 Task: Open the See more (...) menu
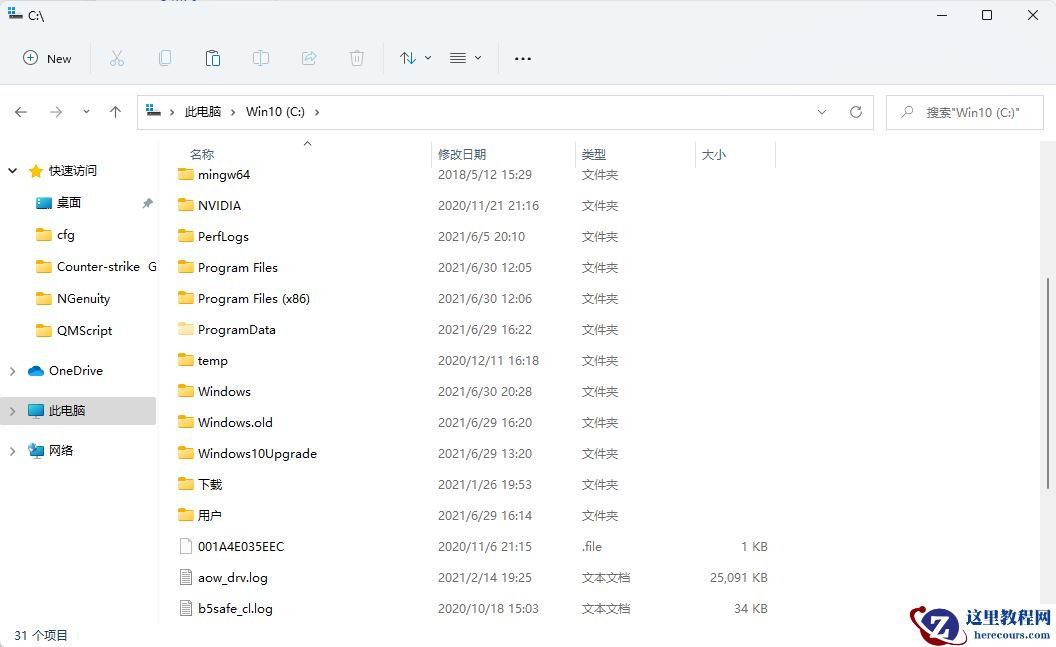522,58
